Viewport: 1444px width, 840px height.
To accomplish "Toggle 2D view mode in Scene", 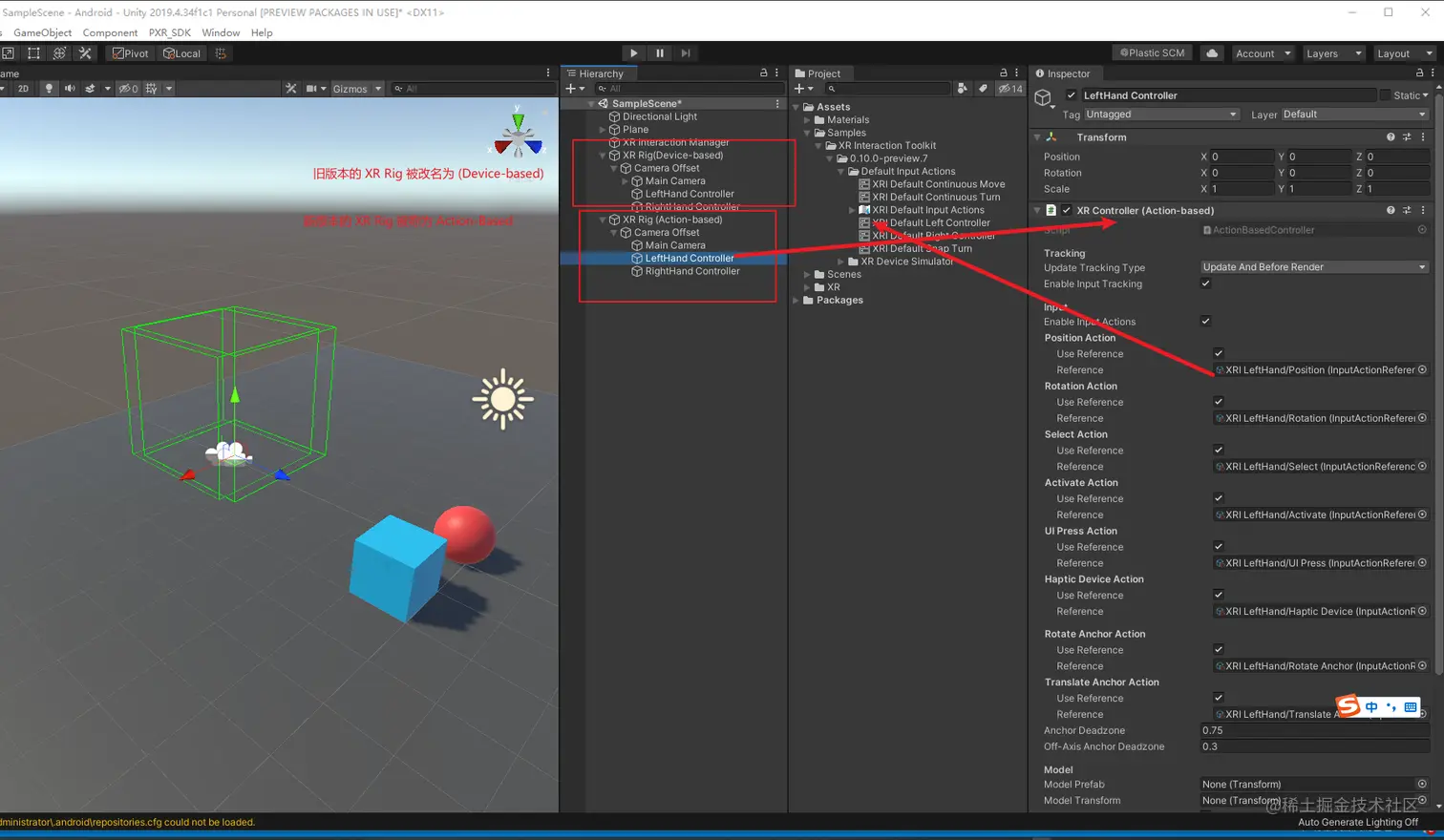I will [x=23, y=89].
